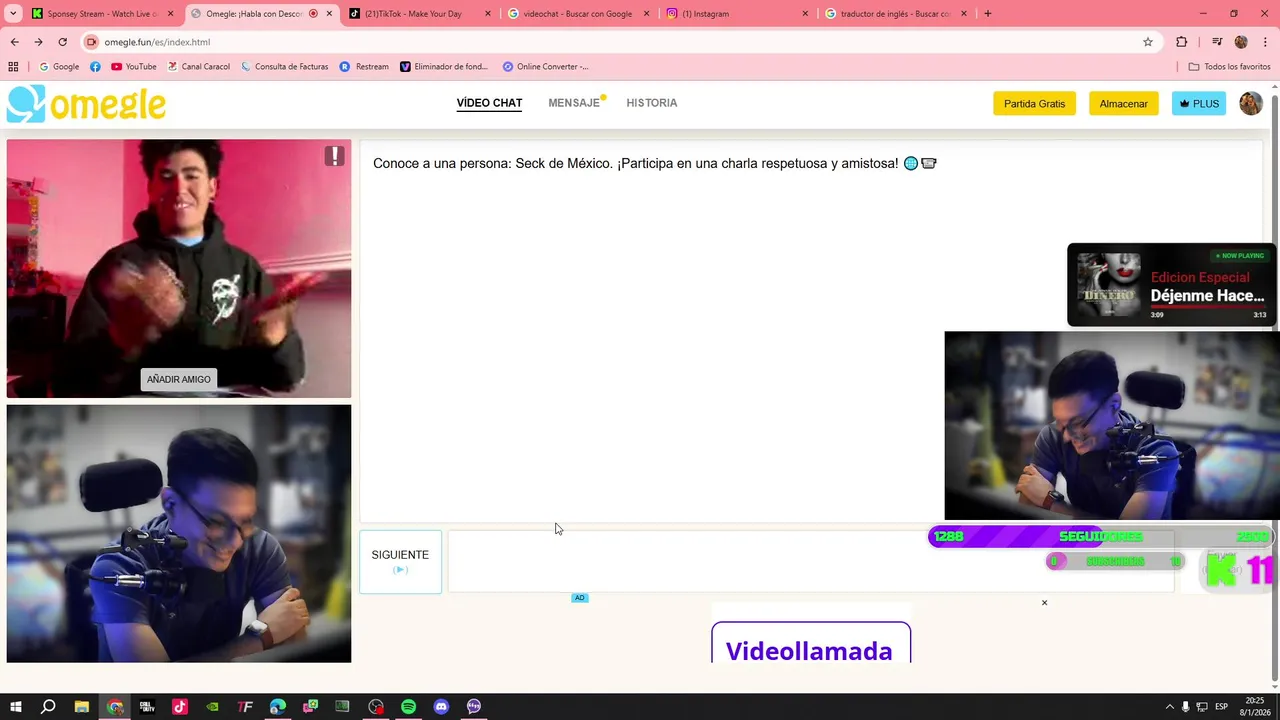Go forward in browser history
Screen dimensions: 1280x720
(x=38, y=42)
